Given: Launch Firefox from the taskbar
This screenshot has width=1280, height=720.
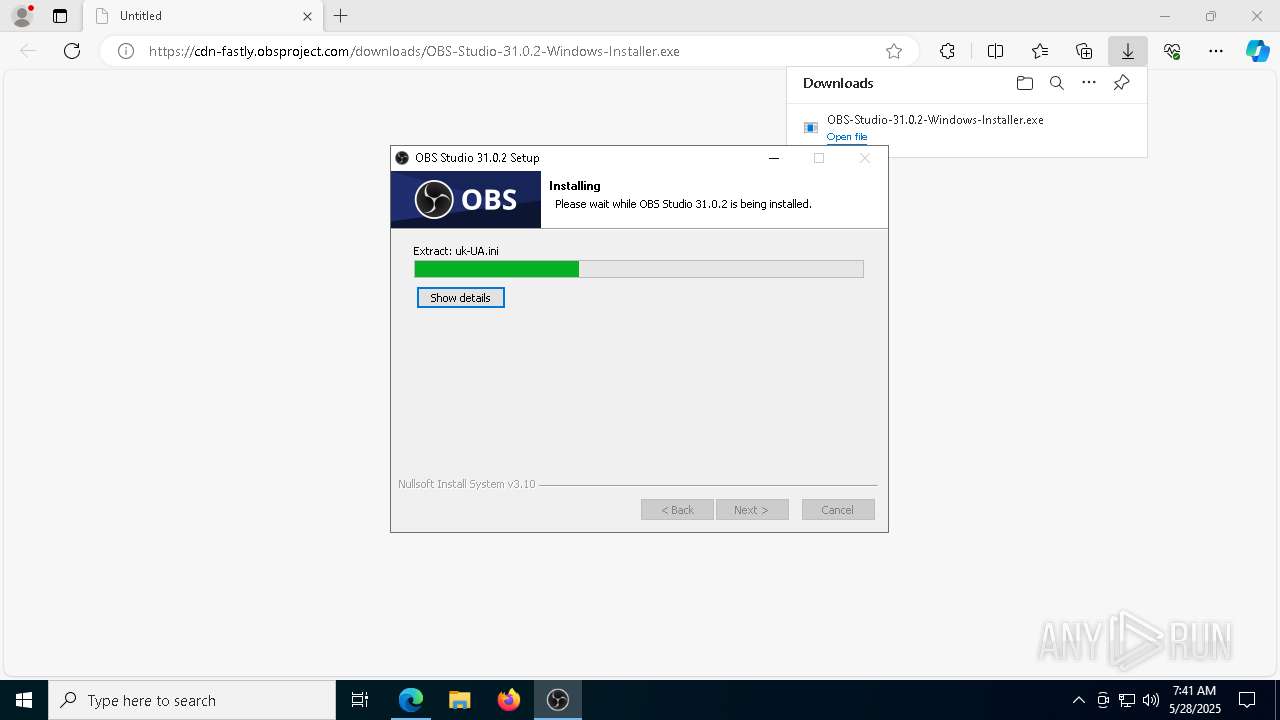Looking at the screenshot, I should (x=509, y=700).
